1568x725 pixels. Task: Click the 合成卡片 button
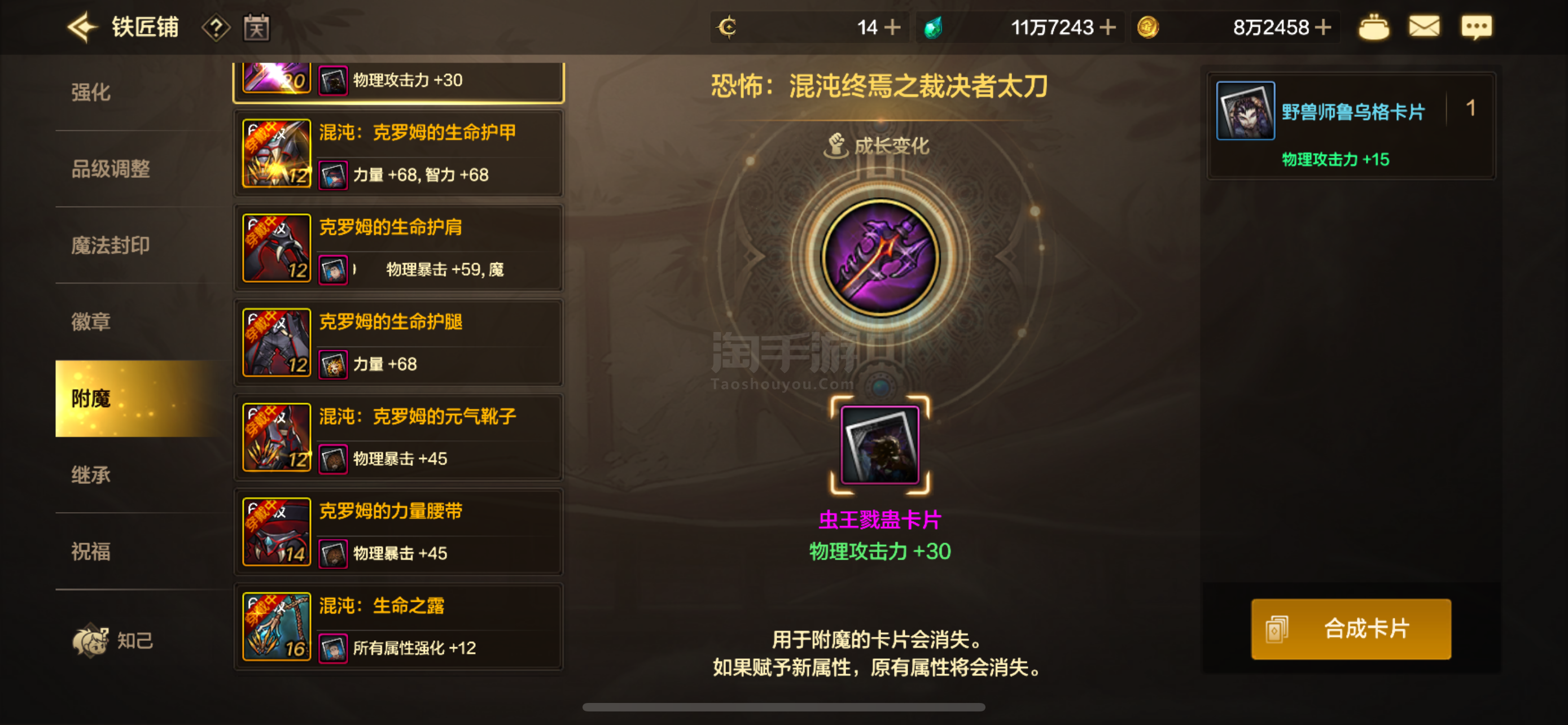click(1351, 629)
